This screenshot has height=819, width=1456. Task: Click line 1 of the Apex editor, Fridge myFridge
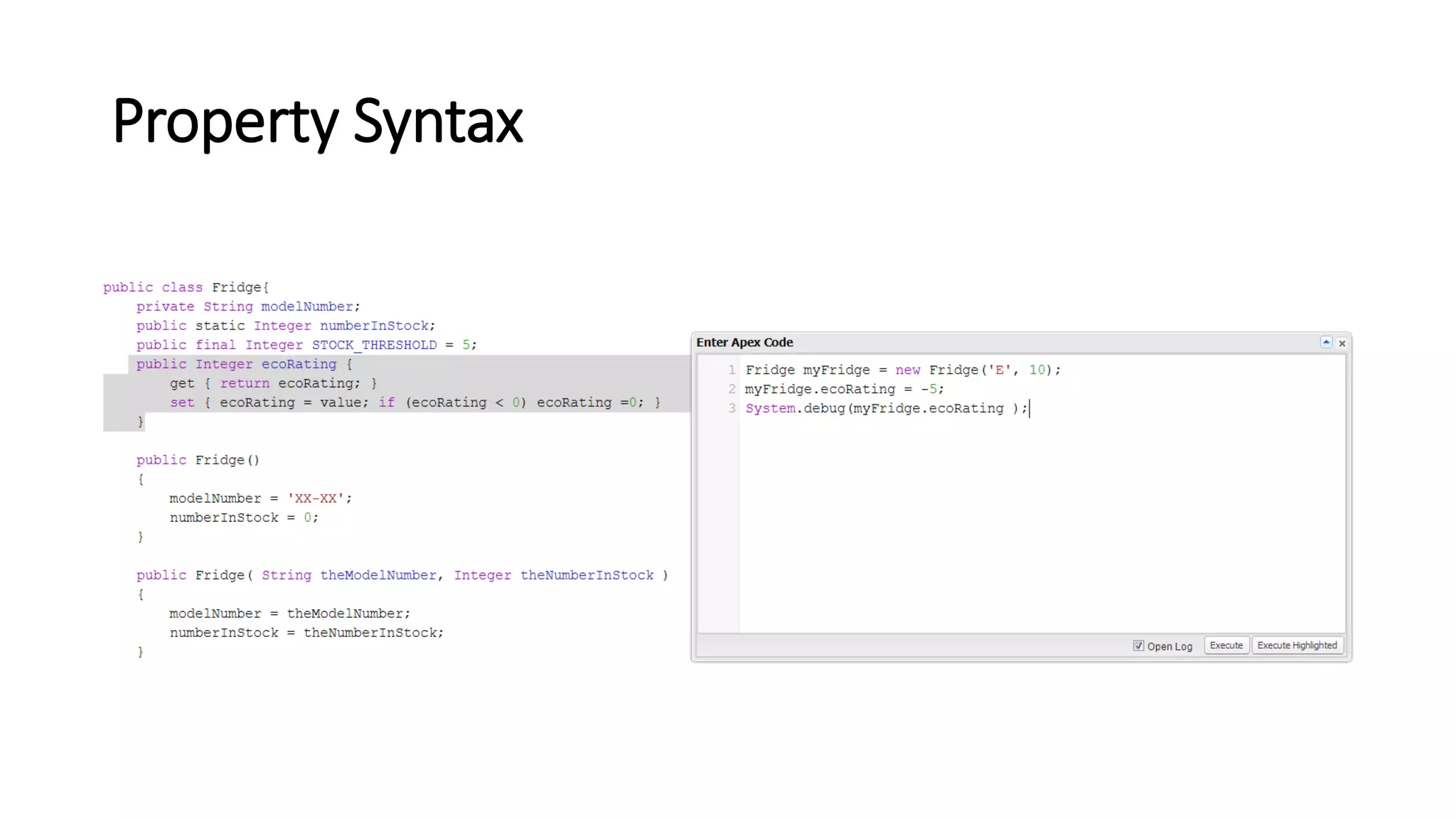[903, 370]
